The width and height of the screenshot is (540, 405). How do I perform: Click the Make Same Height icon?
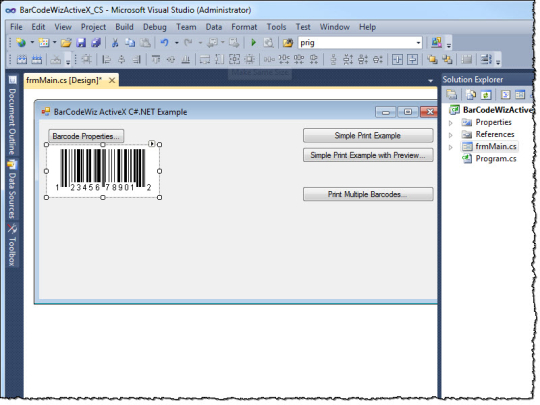pos(219,60)
